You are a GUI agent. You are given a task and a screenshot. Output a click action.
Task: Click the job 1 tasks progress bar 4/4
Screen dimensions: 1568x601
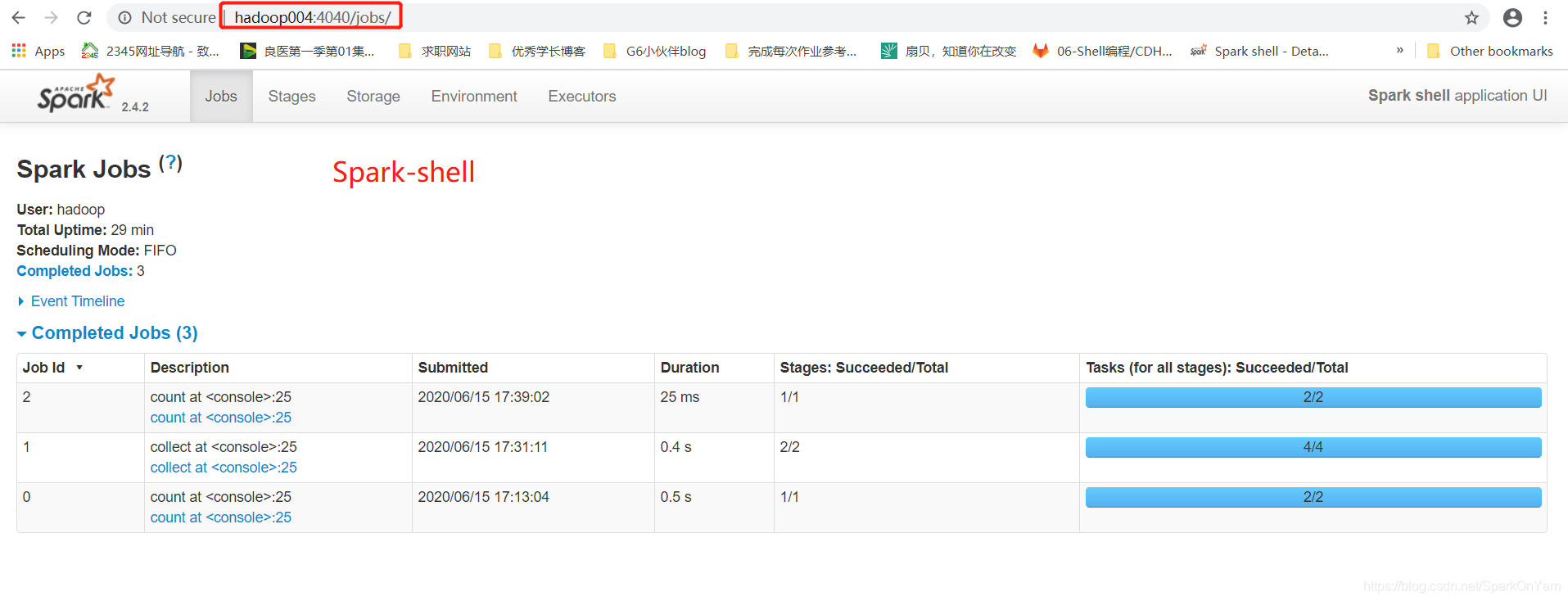[x=1313, y=447]
